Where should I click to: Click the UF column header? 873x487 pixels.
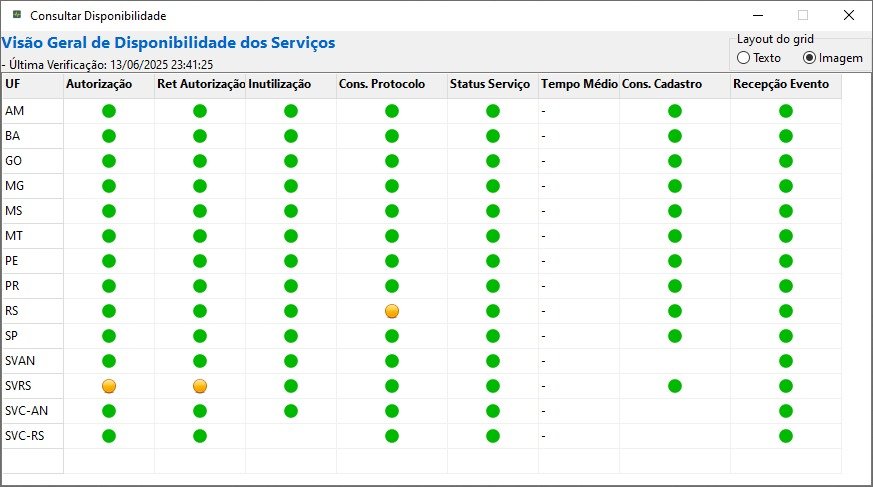pyautogui.click(x=33, y=85)
